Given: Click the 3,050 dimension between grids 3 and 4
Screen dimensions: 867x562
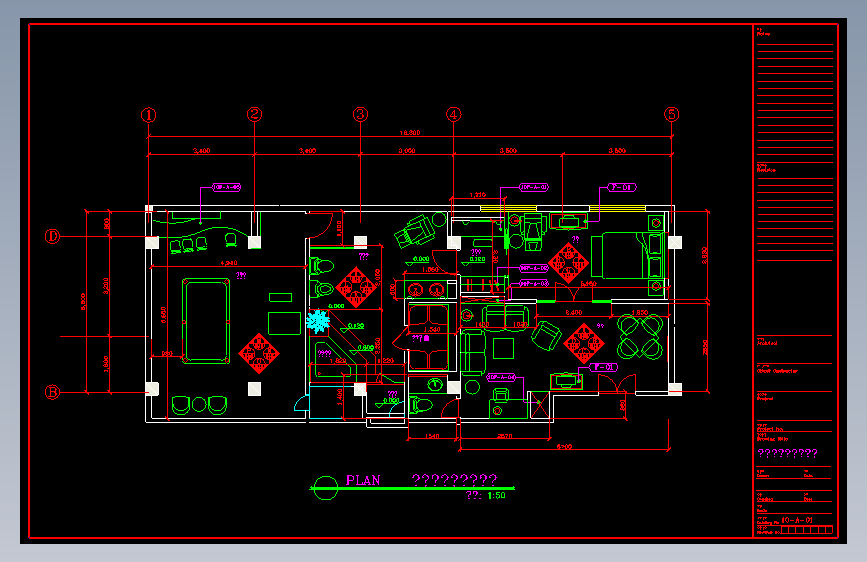Looking at the screenshot, I should coord(407,150).
